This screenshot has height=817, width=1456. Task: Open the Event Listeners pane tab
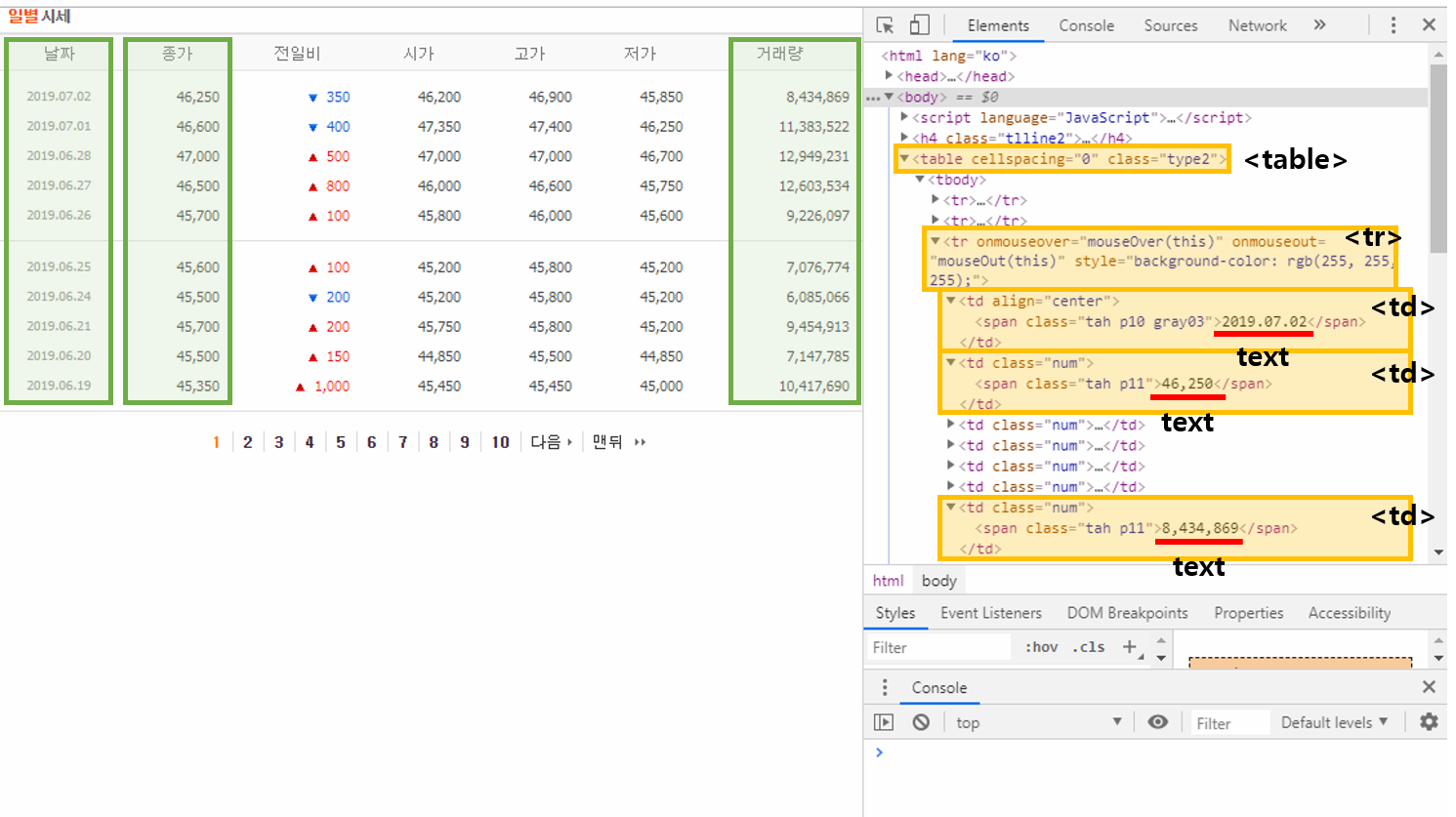(991, 613)
